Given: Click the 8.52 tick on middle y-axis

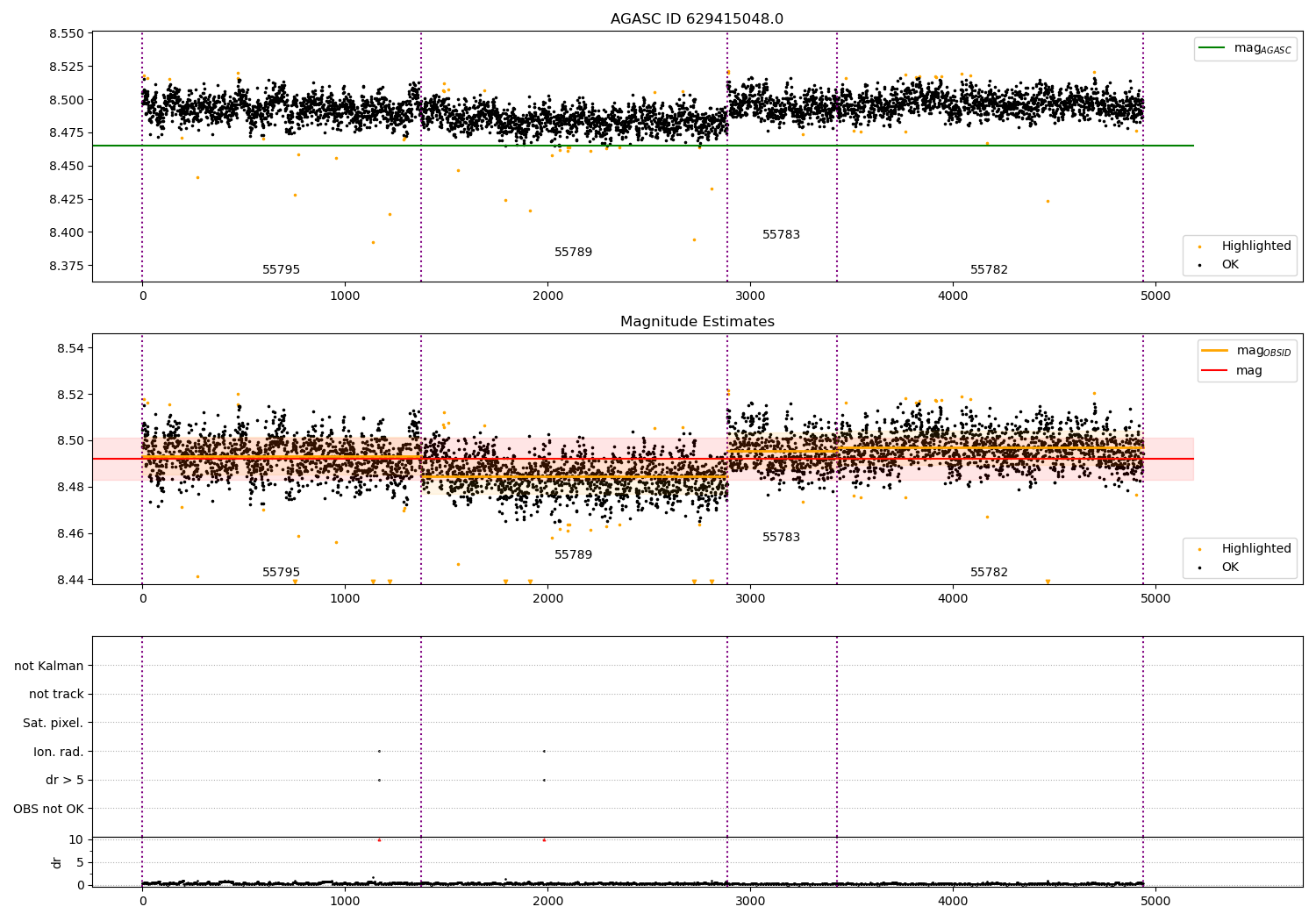Looking at the screenshot, I should click(x=70, y=395).
